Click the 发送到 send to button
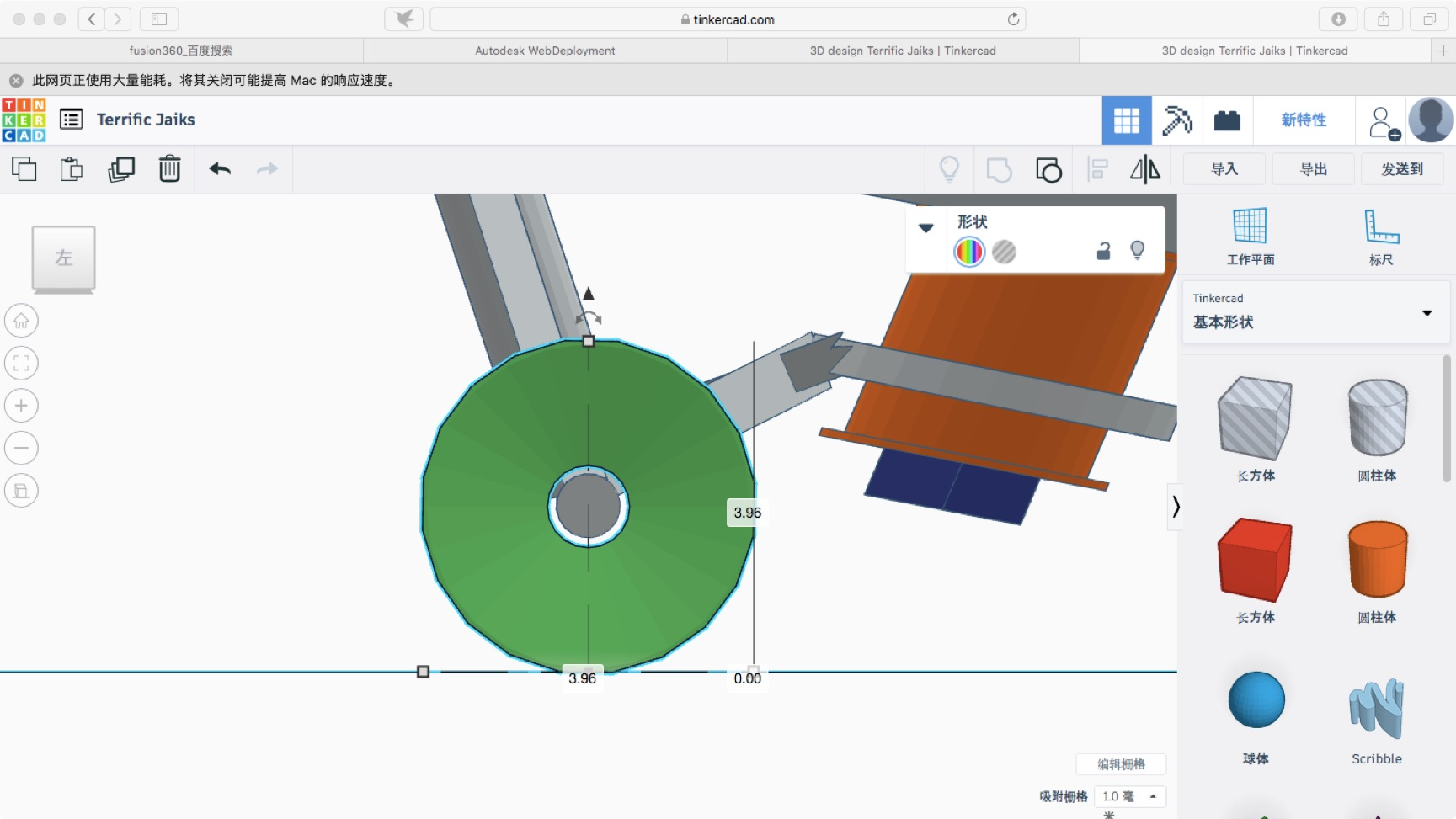The width and height of the screenshot is (1456, 819). tap(1402, 169)
